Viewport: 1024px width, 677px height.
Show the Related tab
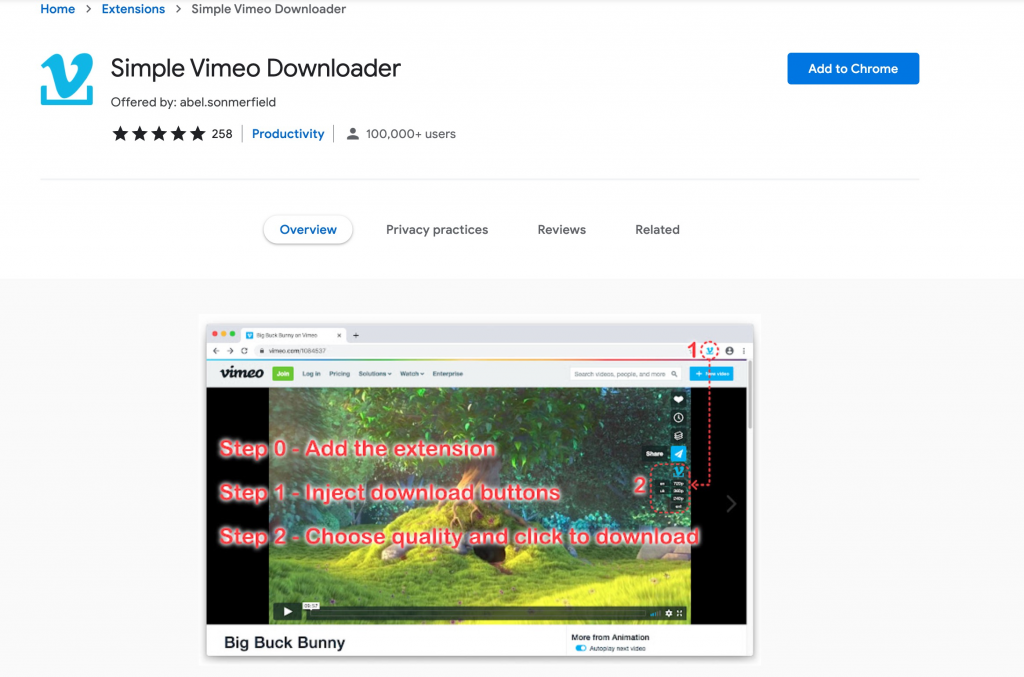pos(657,230)
